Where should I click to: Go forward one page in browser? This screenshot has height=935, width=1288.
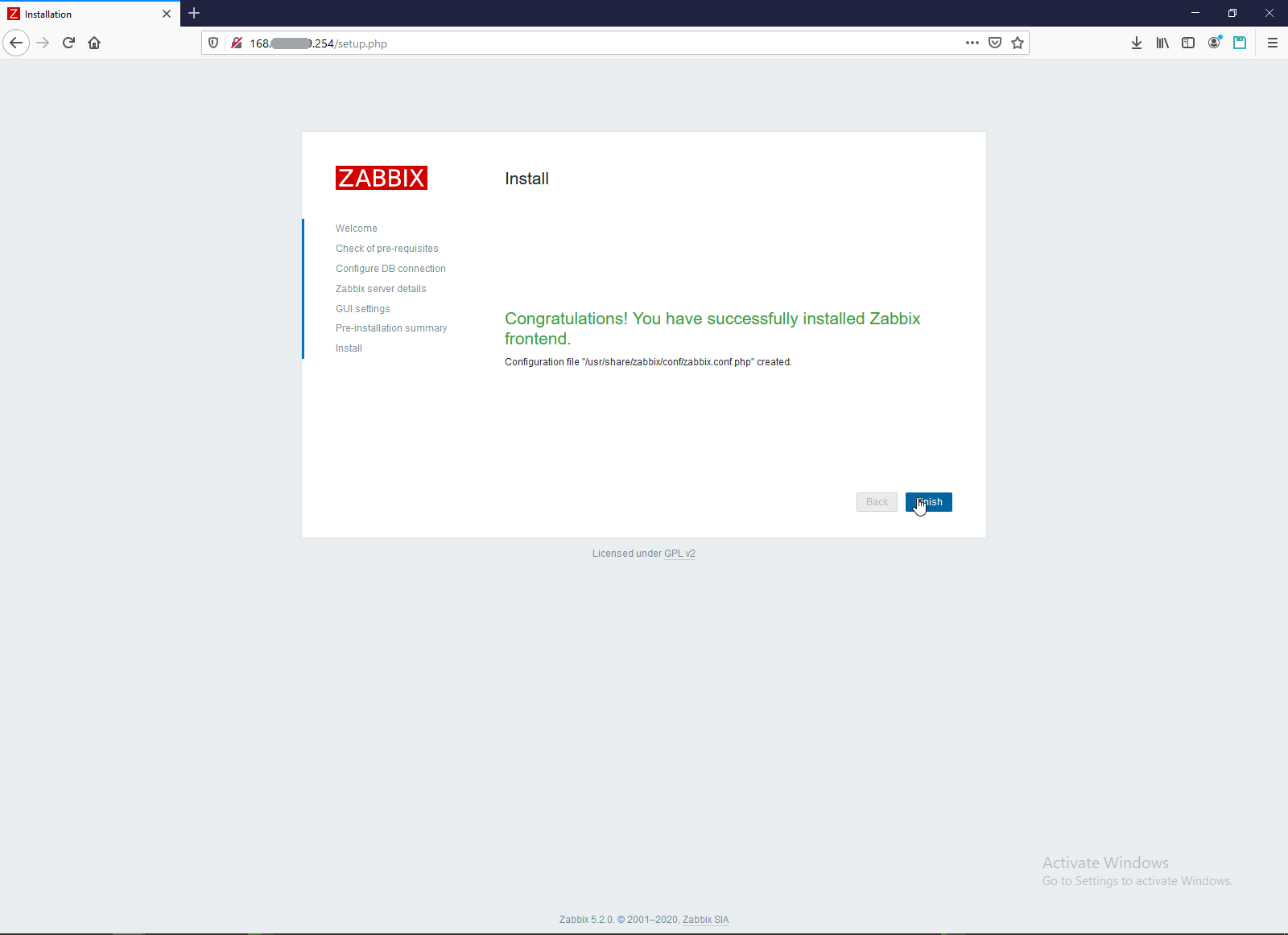[x=43, y=43]
